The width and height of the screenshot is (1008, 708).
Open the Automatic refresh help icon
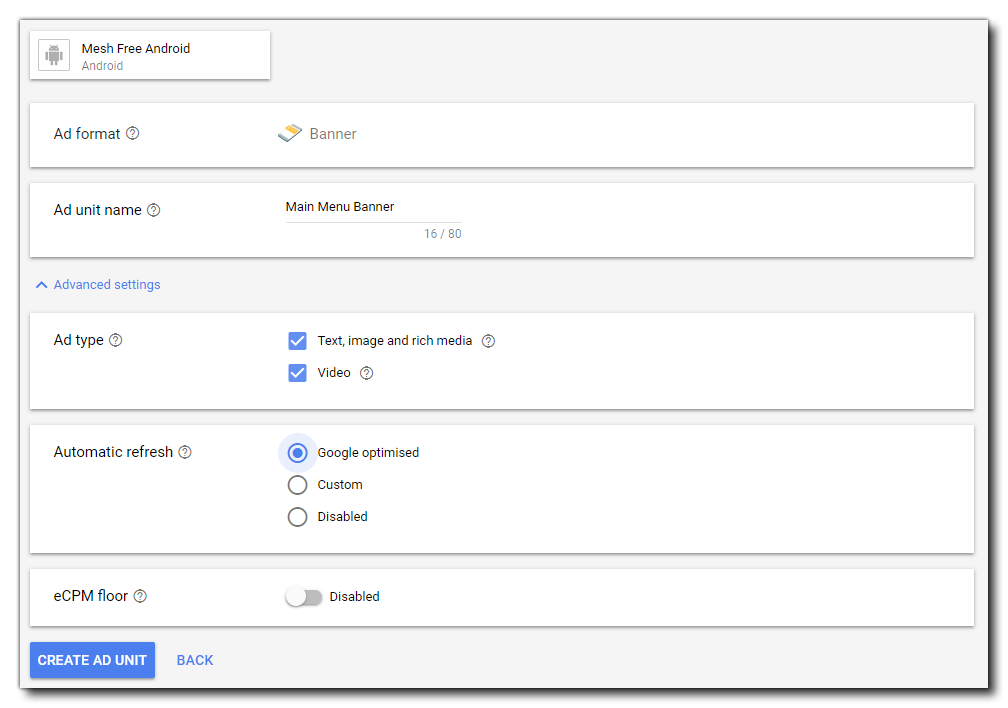point(185,452)
